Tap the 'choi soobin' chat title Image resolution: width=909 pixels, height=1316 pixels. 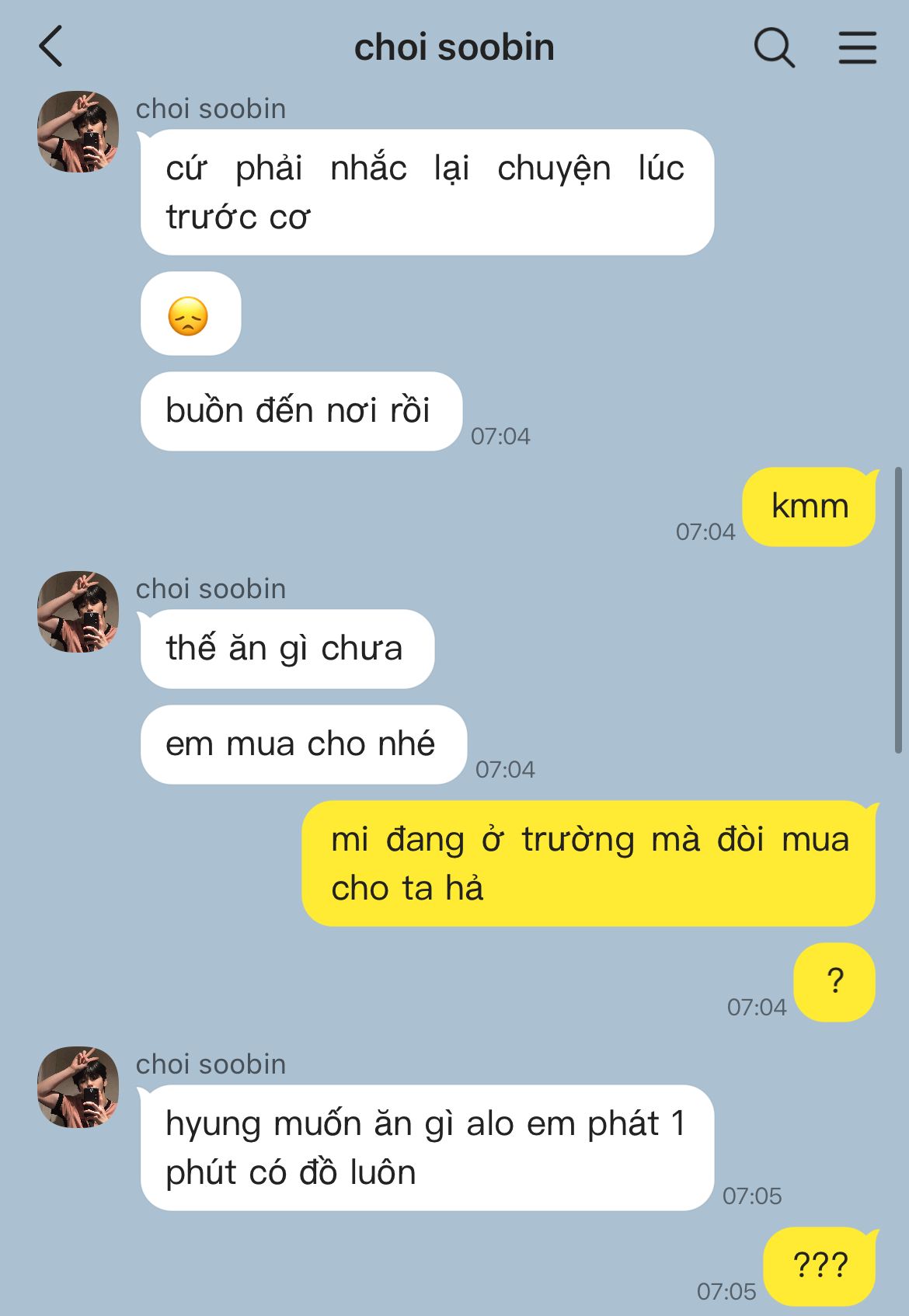tap(454, 47)
